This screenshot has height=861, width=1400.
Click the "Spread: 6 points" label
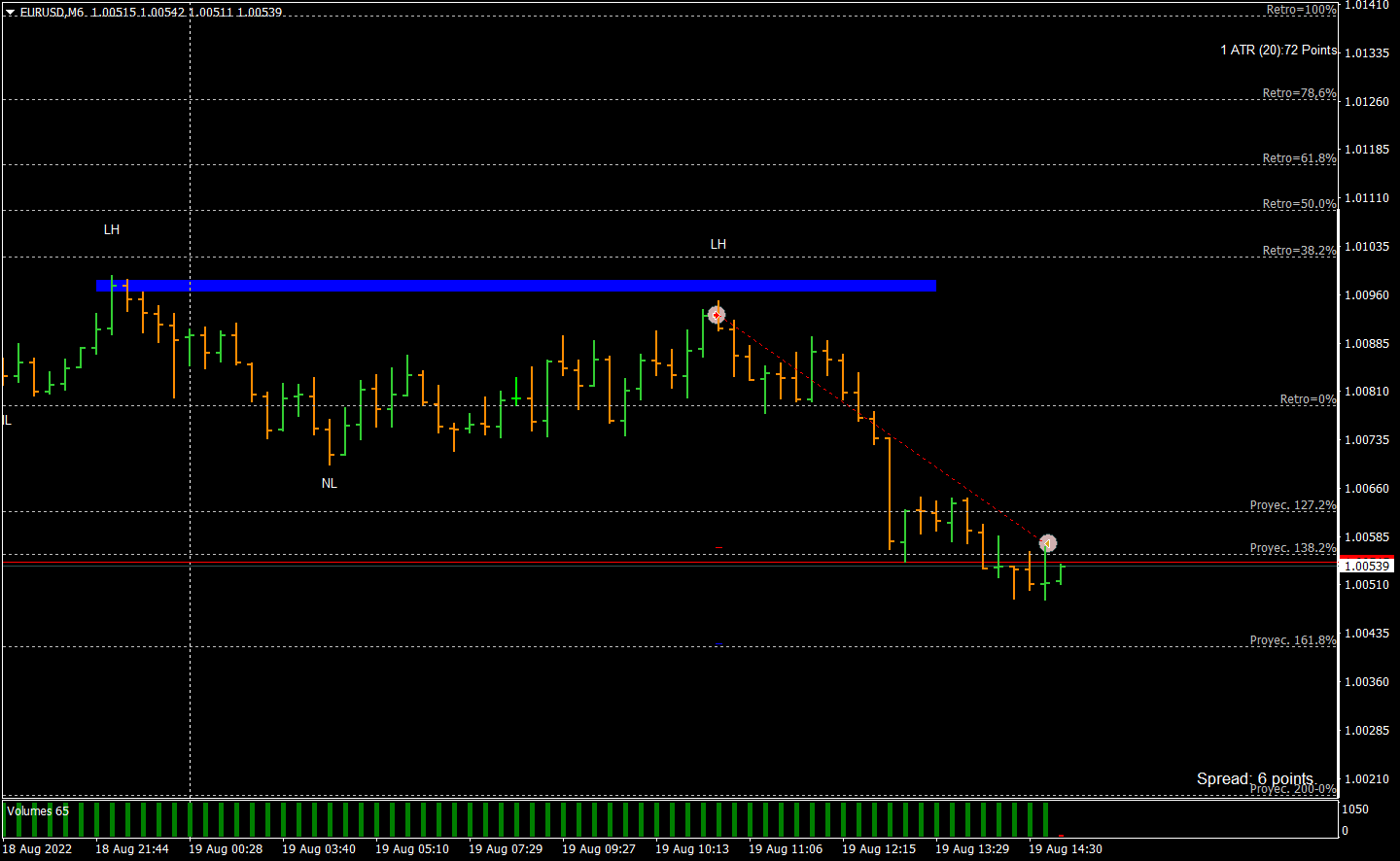click(1255, 778)
